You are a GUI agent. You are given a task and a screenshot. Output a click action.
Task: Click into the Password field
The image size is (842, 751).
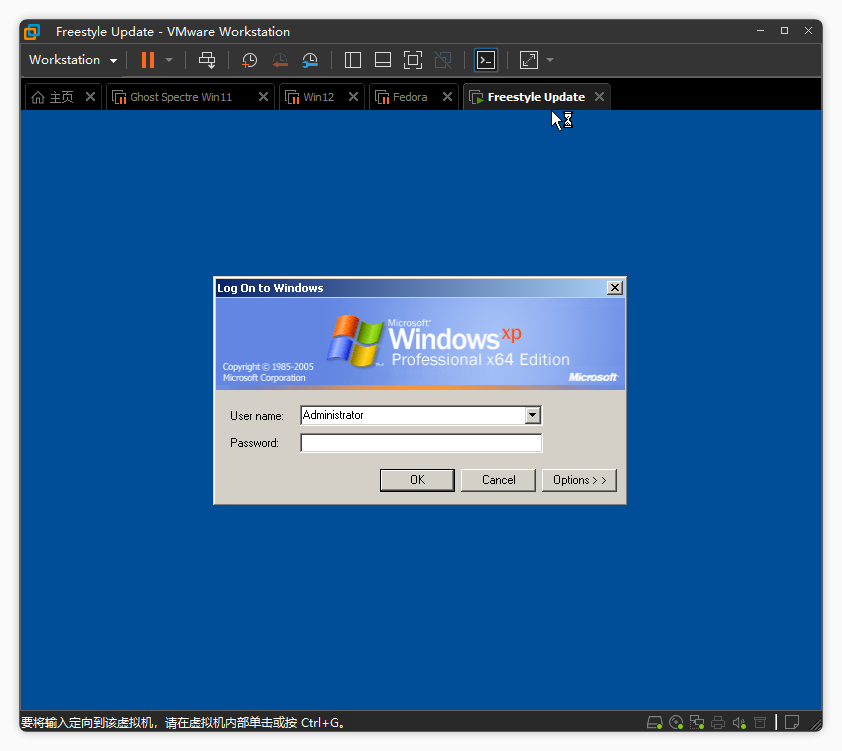(x=421, y=443)
